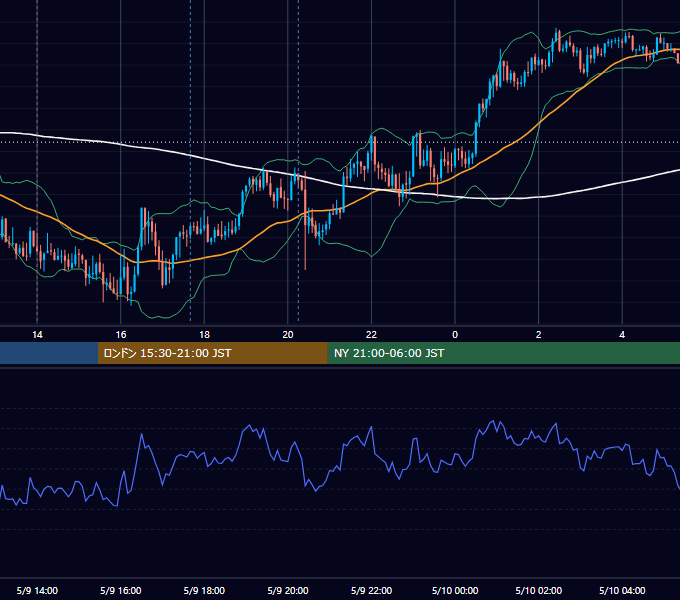
Task: Select the 5/10 04:00 date label
Action: click(622, 590)
